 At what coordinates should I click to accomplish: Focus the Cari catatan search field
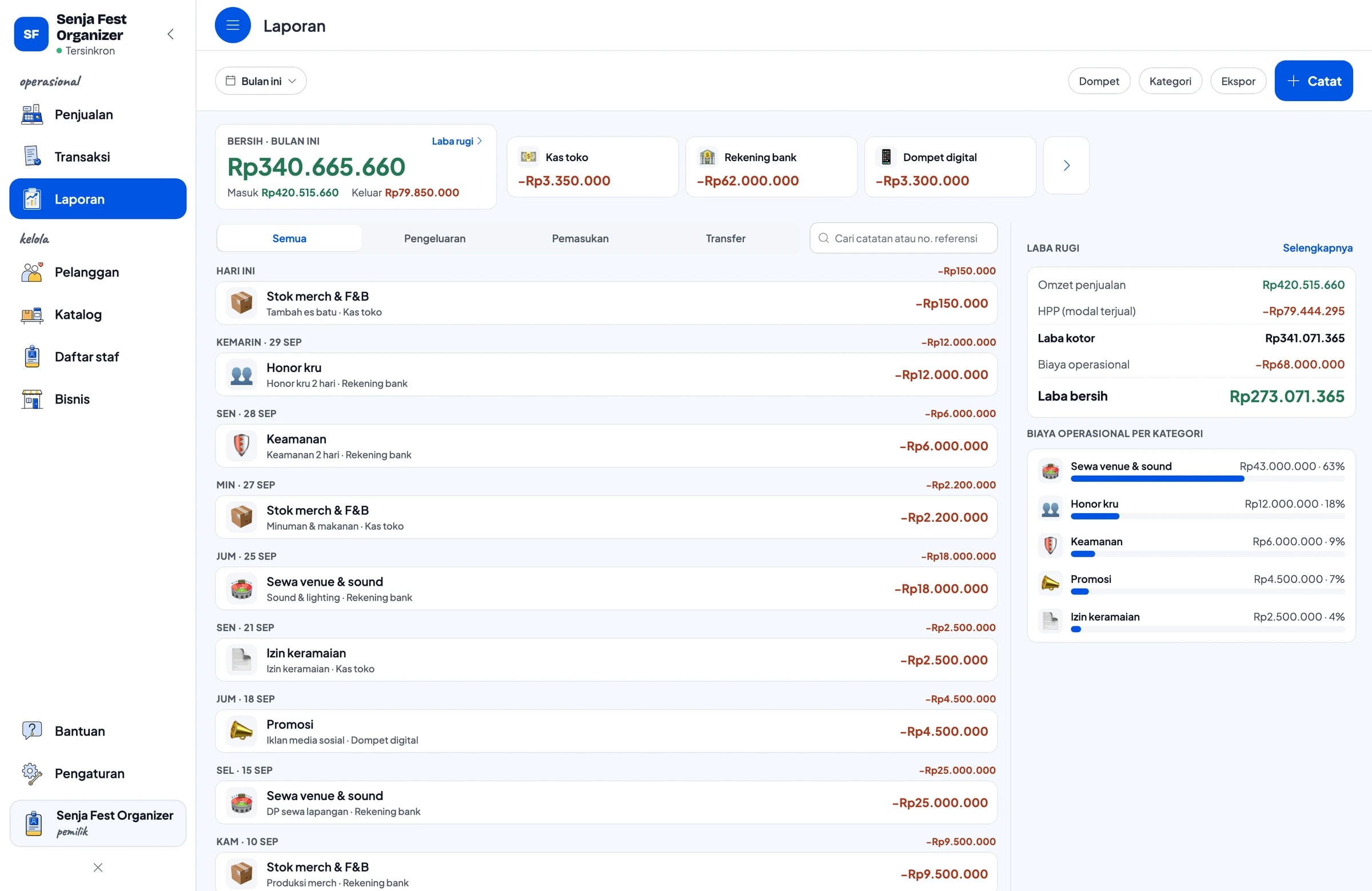[x=903, y=238]
